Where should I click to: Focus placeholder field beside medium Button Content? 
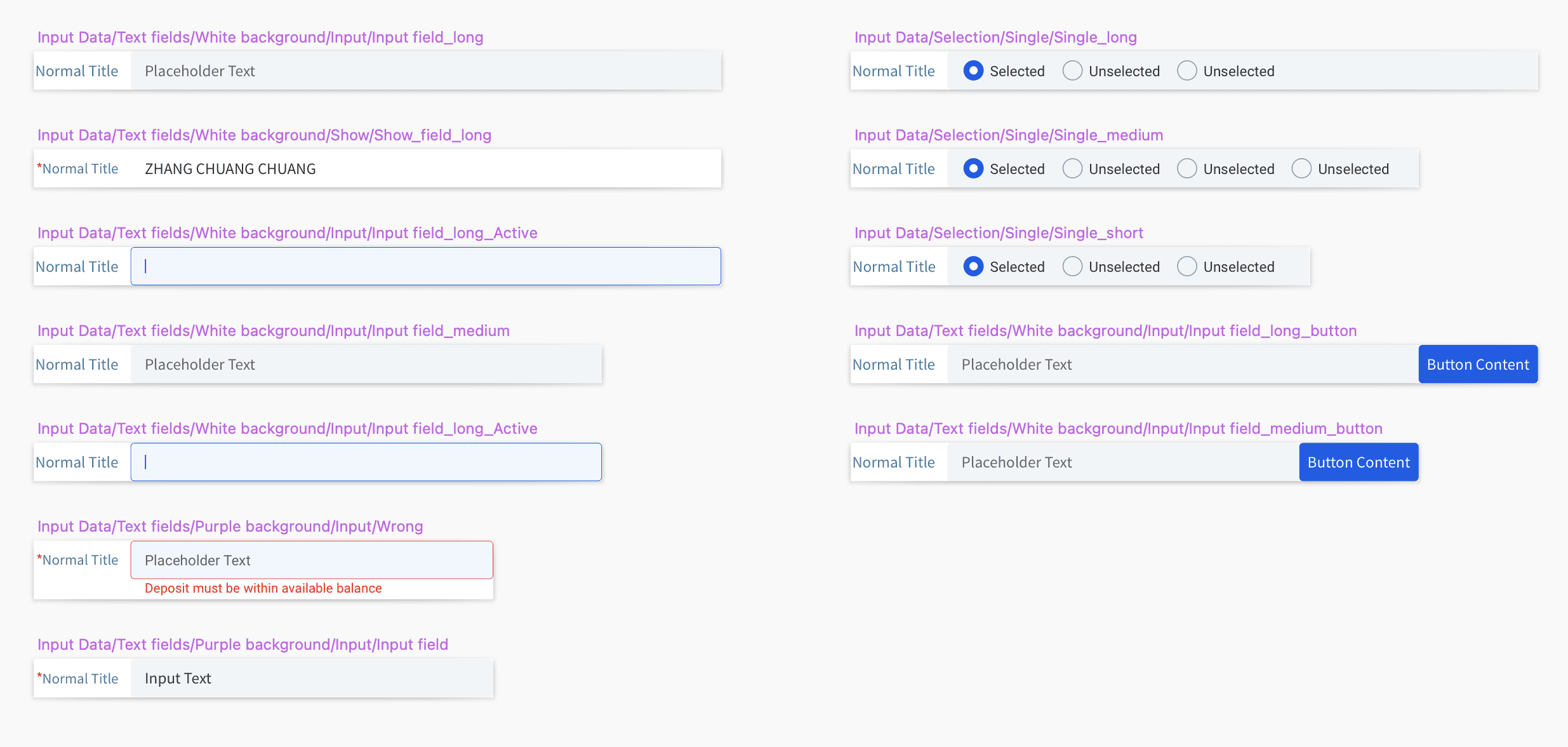[x=1124, y=462]
